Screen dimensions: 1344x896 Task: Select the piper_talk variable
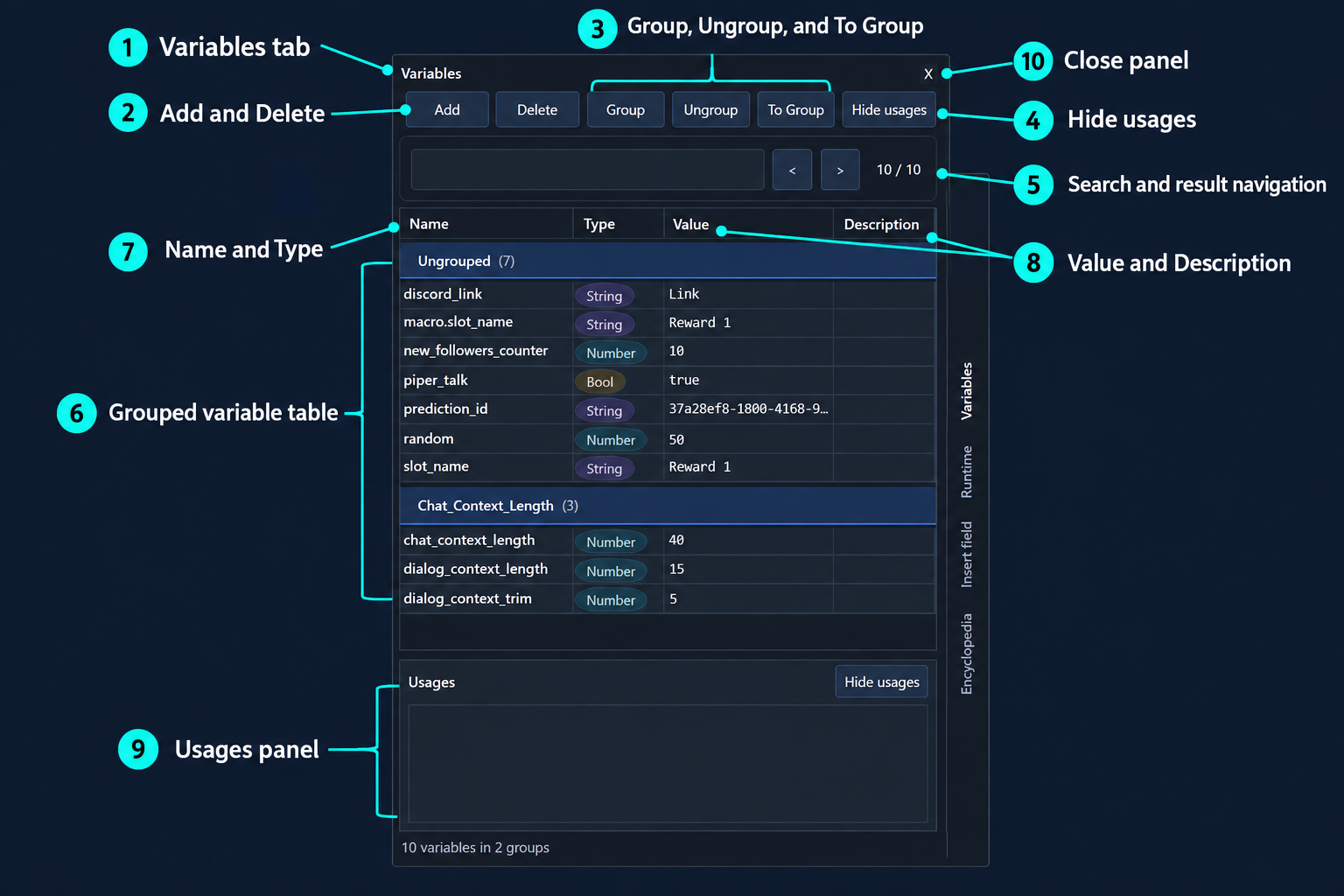[x=668, y=381]
